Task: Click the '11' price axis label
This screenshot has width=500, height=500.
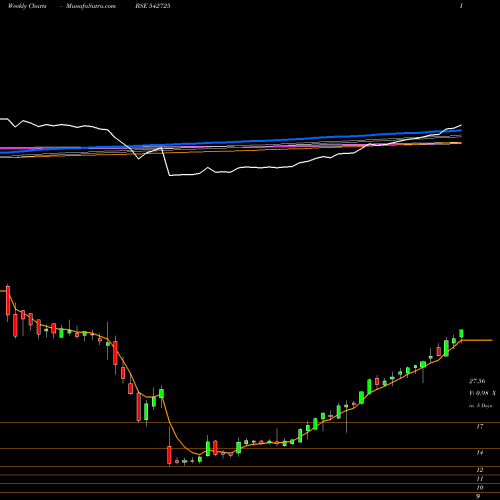Action: [x=480, y=479]
